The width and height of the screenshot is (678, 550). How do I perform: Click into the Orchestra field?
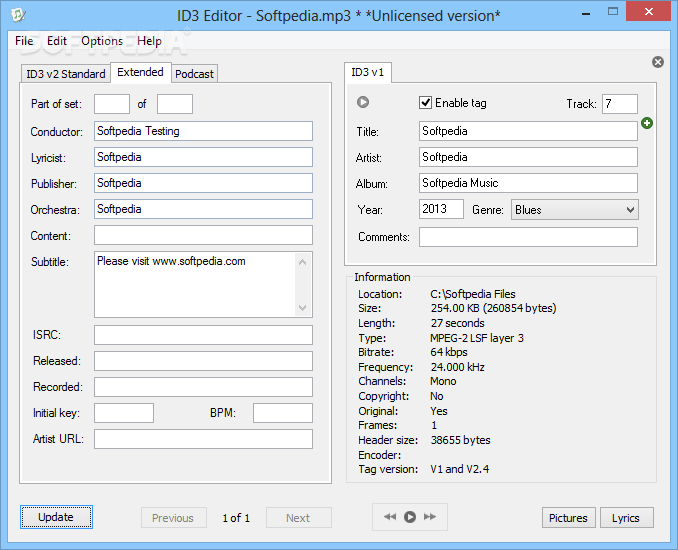[203, 209]
